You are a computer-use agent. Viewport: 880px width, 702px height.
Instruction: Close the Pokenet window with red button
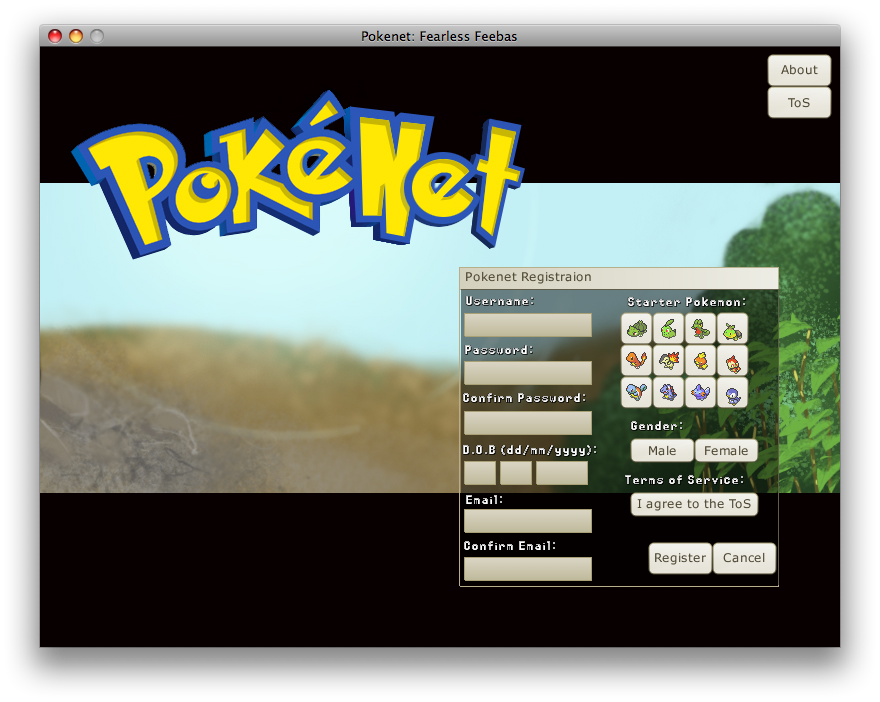tap(55, 36)
